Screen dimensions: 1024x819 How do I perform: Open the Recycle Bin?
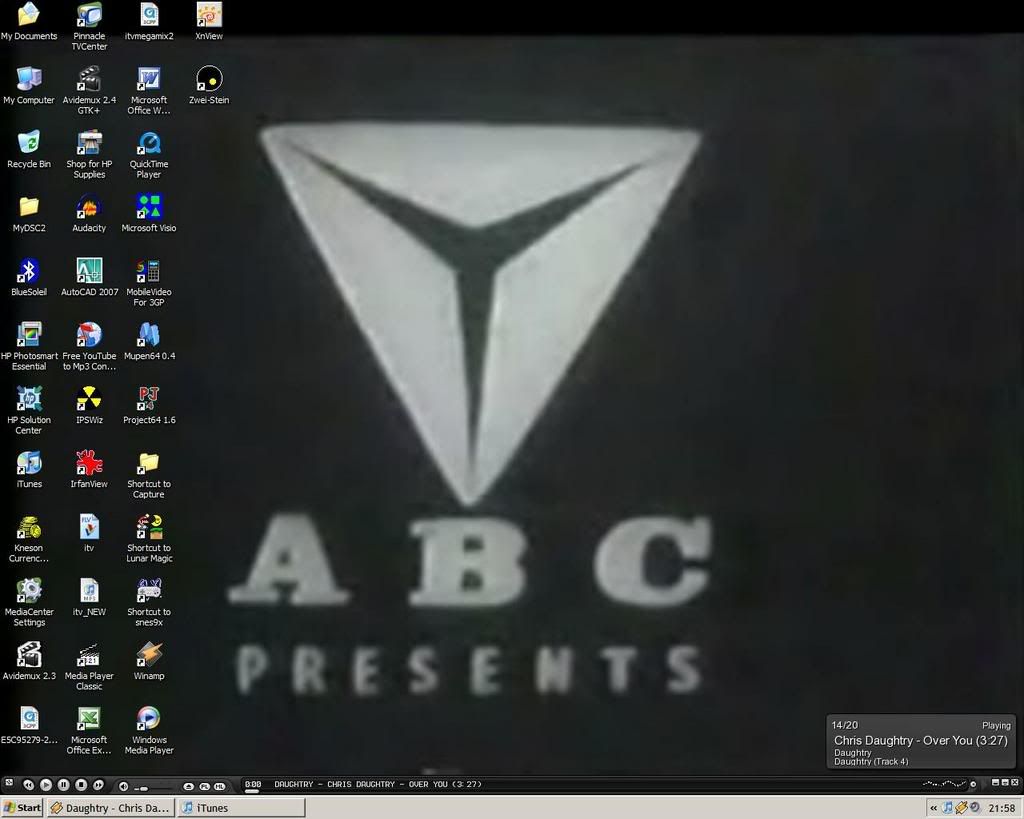29,149
